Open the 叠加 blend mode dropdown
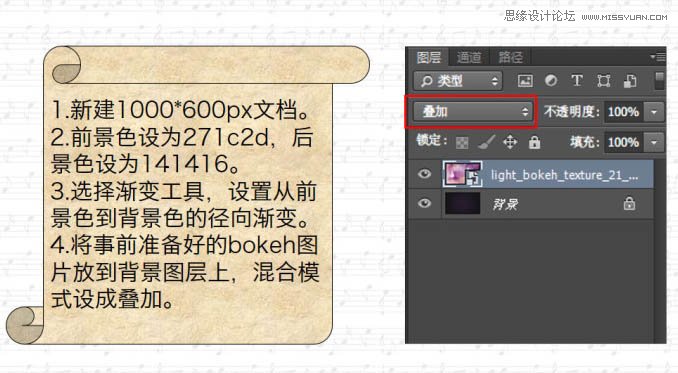 click(473, 112)
